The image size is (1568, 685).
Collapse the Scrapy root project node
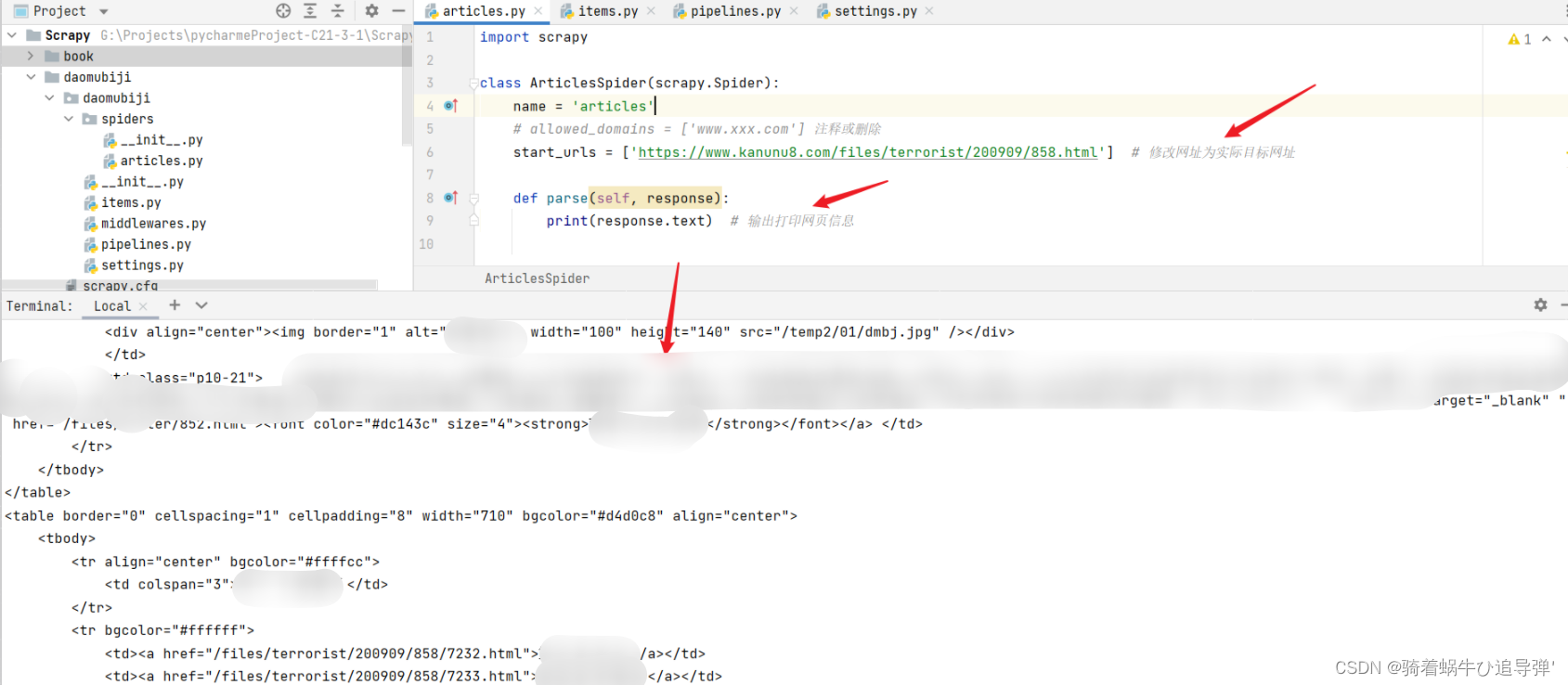click(12, 35)
